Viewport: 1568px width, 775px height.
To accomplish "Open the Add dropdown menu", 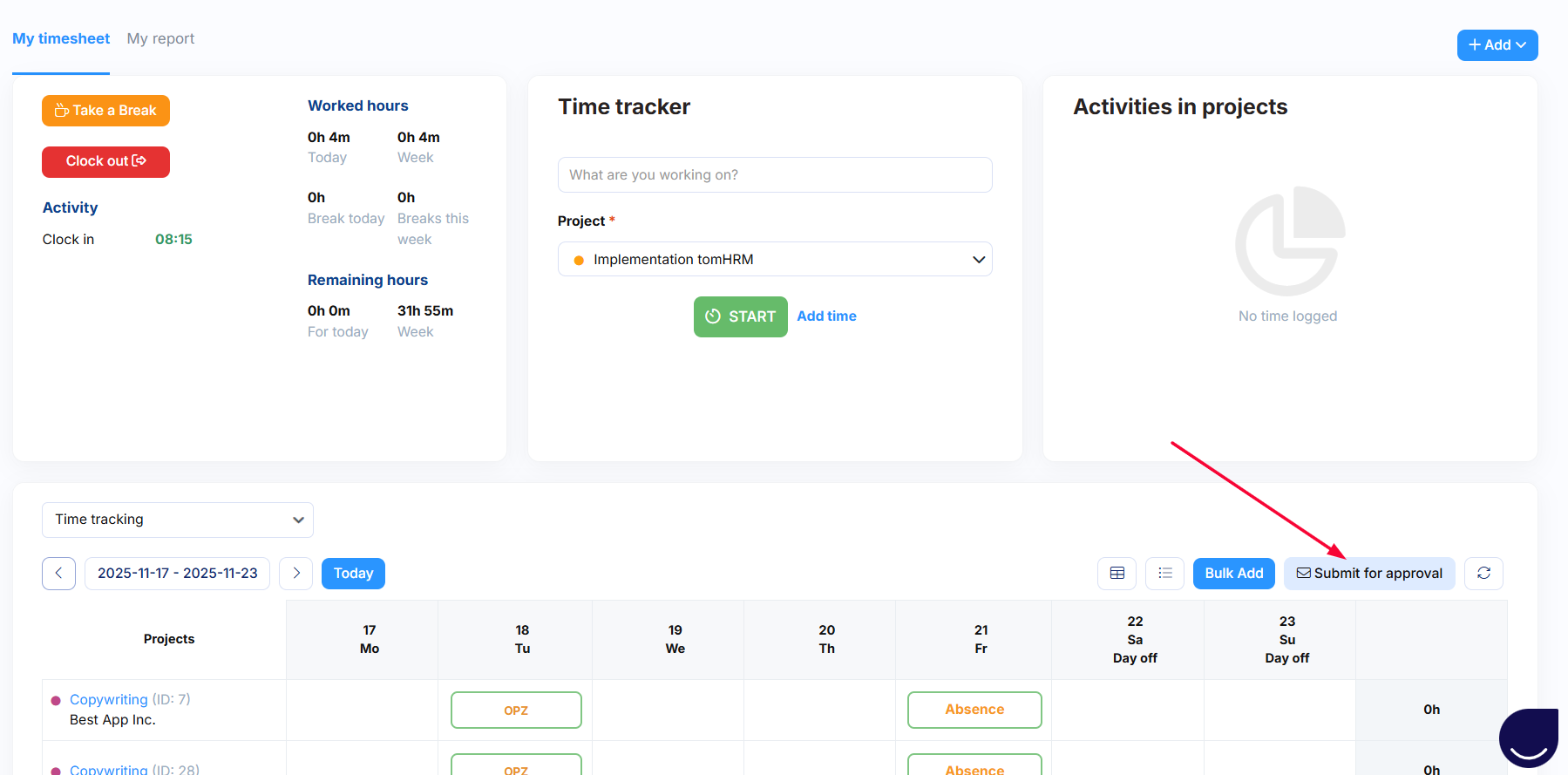I will point(1497,45).
